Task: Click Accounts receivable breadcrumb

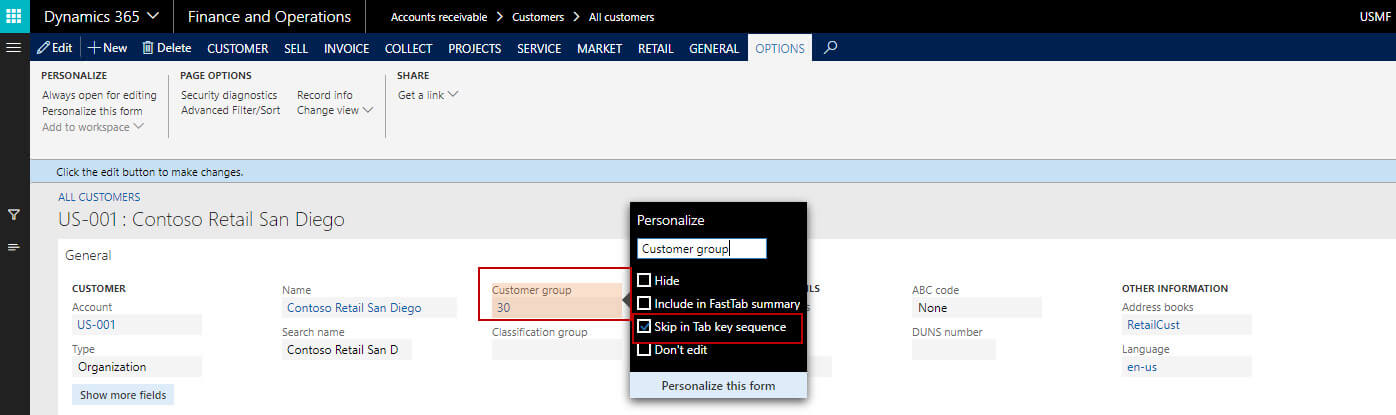Action: tap(439, 17)
